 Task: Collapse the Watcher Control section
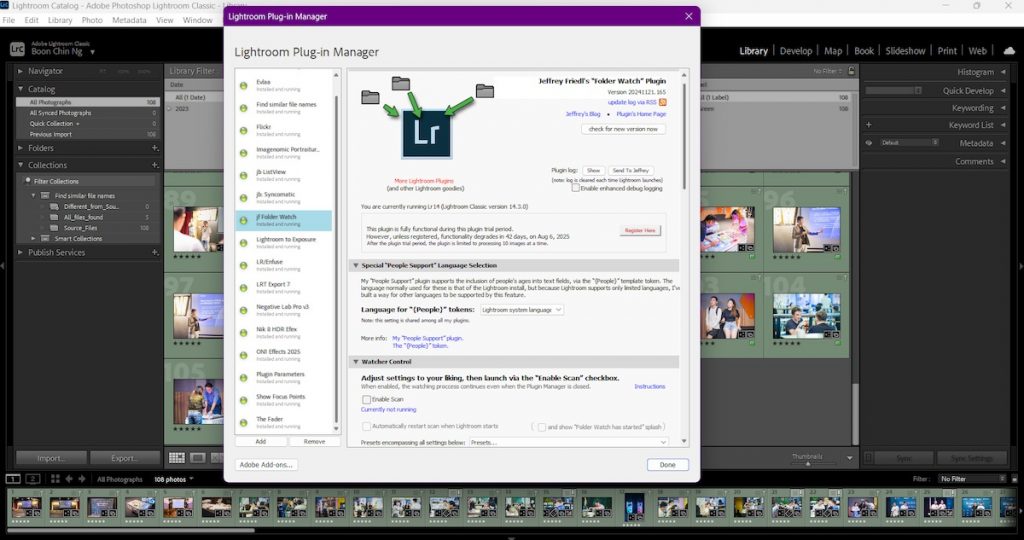pyautogui.click(x=356, y=361)
